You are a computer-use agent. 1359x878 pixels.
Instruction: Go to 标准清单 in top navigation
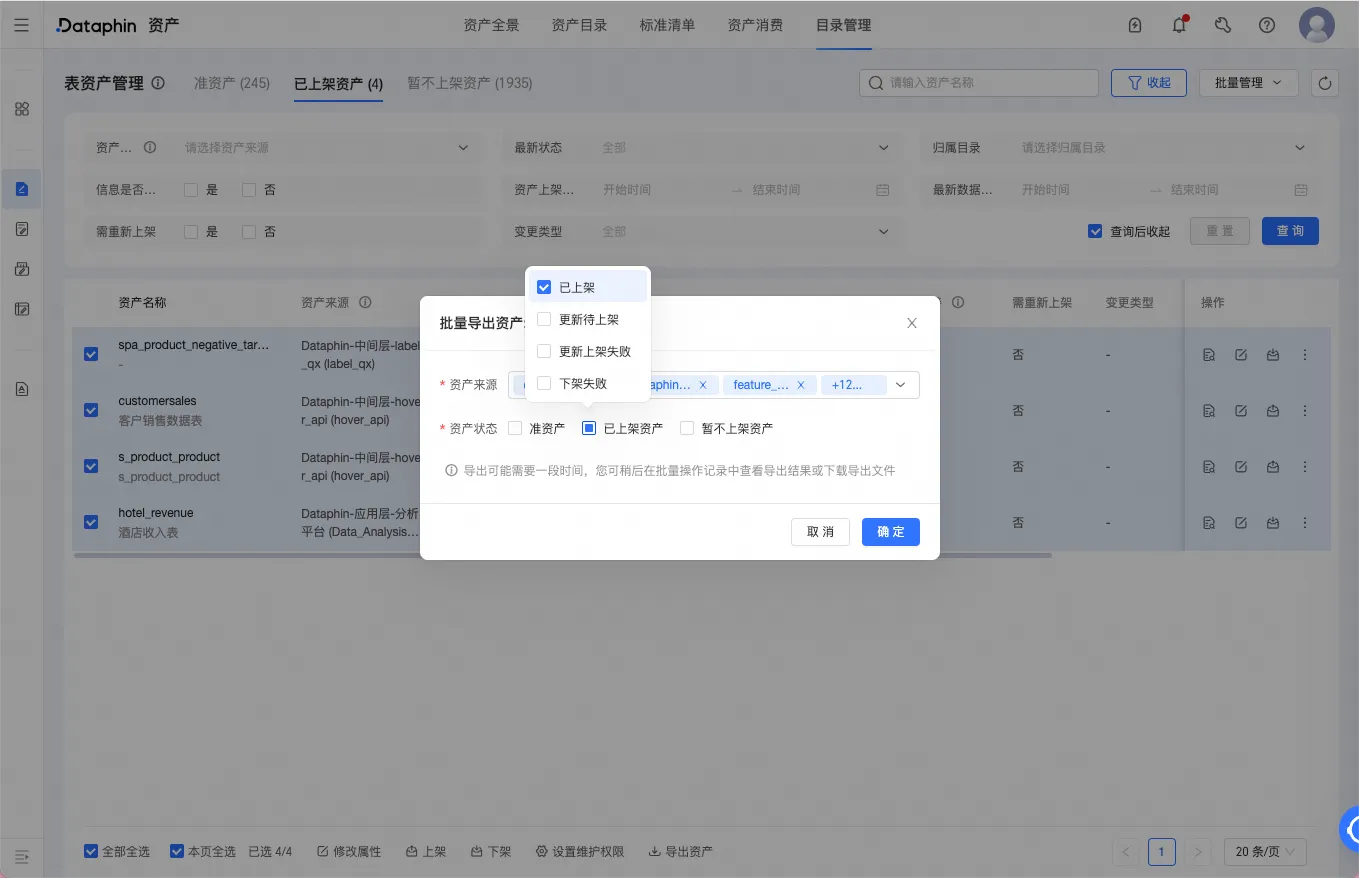pos(668,25)
